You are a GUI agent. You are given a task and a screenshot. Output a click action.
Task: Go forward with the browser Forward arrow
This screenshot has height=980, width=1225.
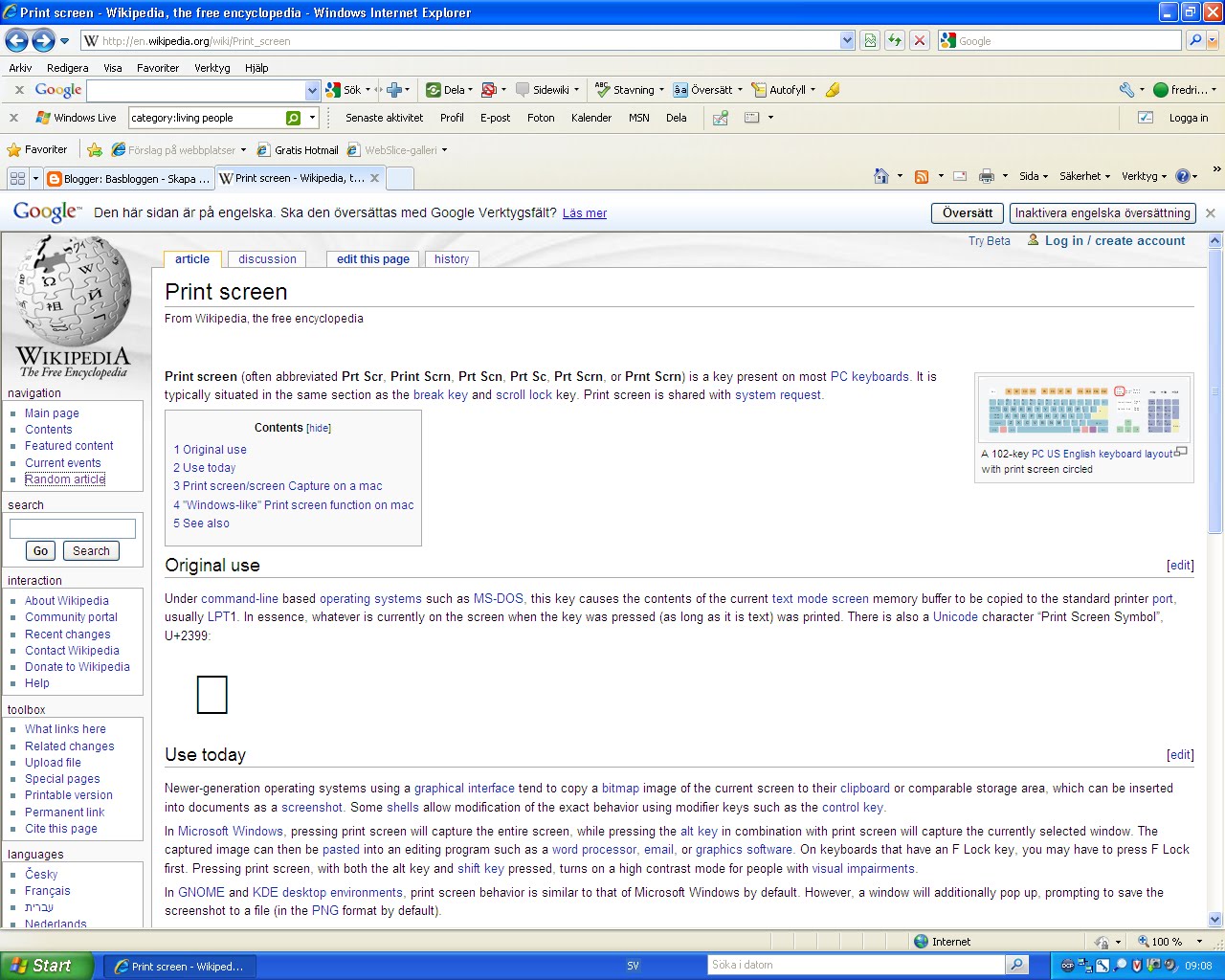click(43, 40)
